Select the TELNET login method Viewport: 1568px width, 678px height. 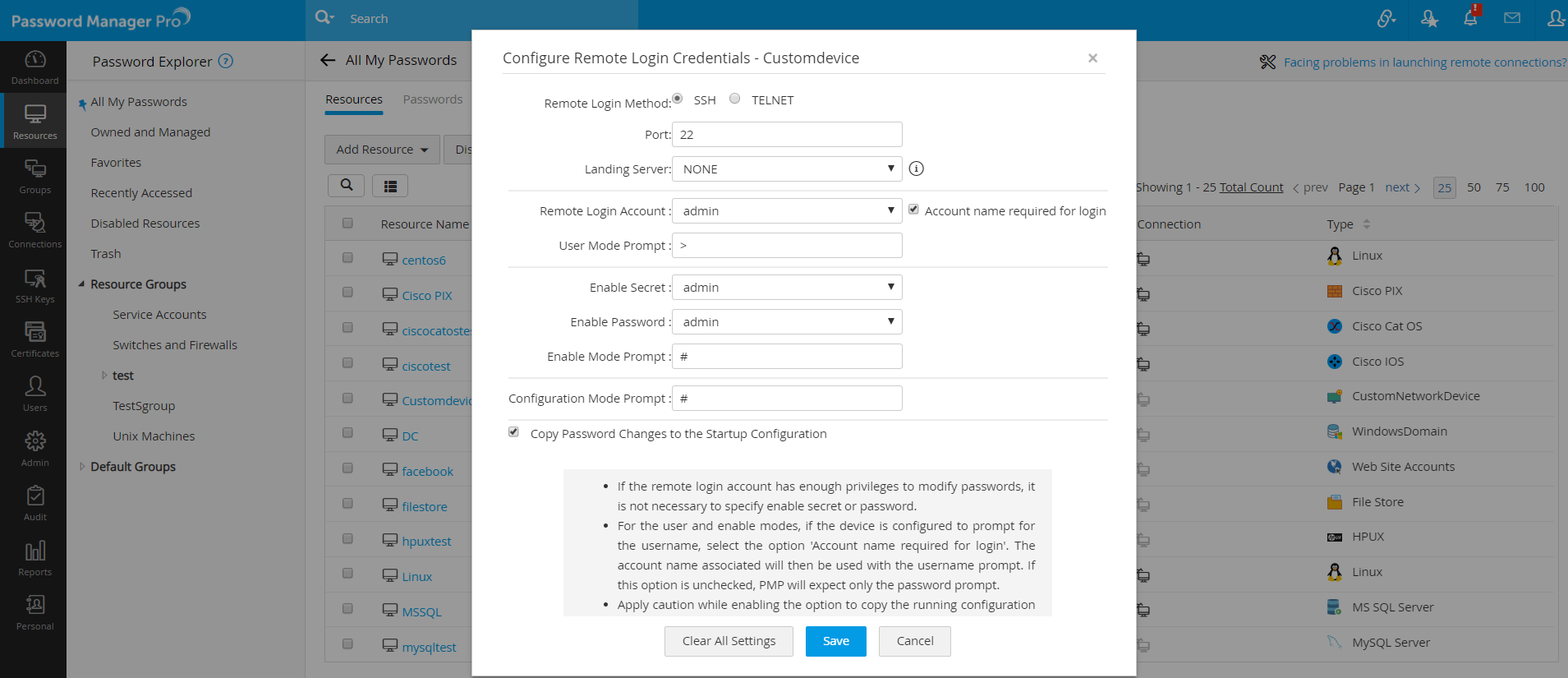click(735, 99)
